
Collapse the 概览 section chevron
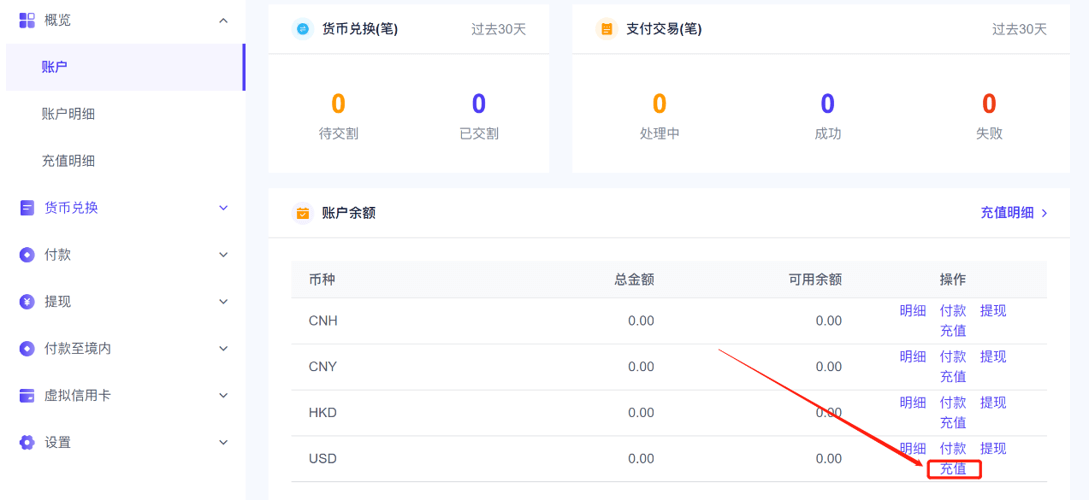(x=223, y=21)
